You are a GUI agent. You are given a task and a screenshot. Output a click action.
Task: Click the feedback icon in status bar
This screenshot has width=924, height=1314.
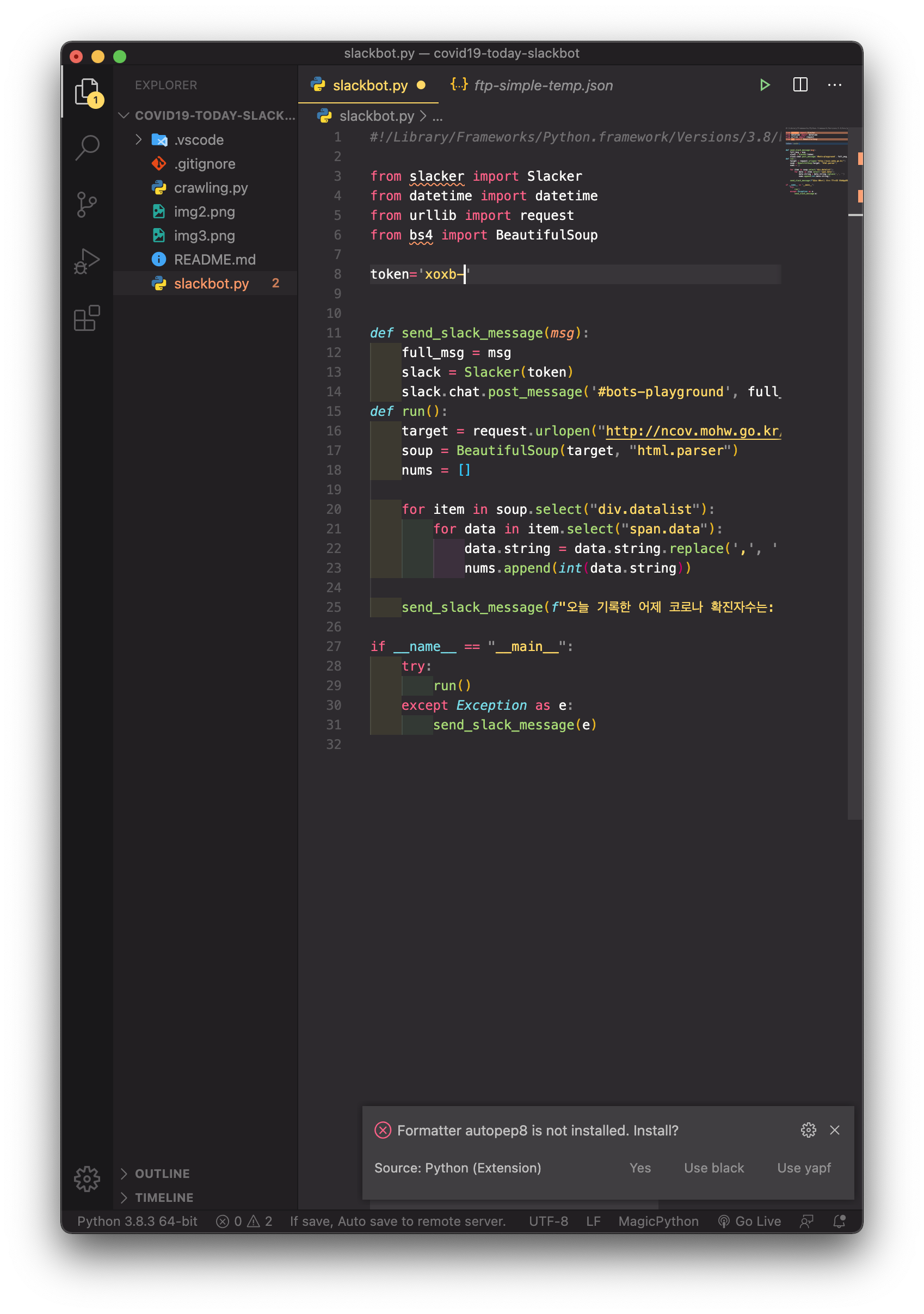[806, 1221]
